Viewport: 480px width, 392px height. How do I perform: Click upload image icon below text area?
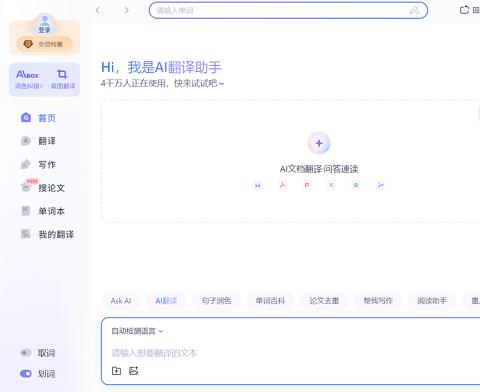point(134,371)
